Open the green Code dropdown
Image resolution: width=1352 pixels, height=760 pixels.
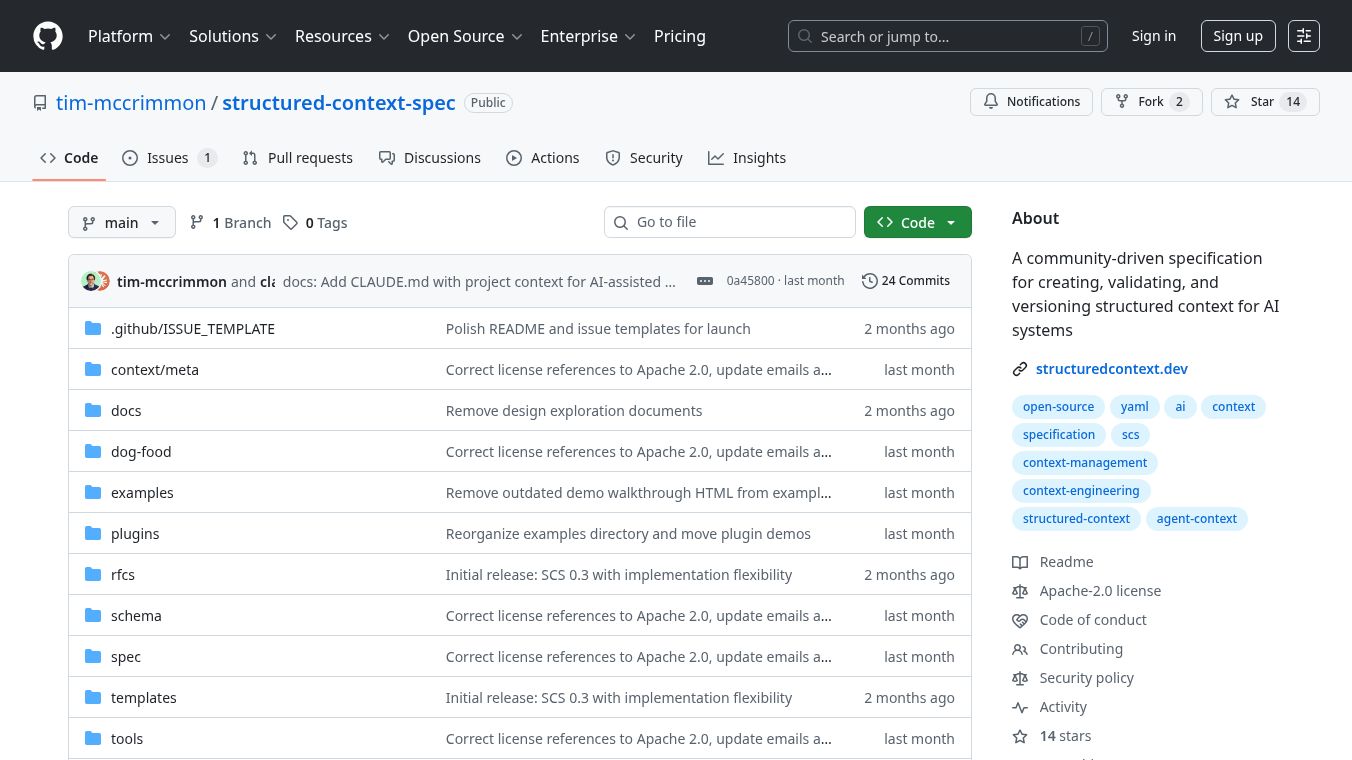pyautogui.click(x=917, y=223)
